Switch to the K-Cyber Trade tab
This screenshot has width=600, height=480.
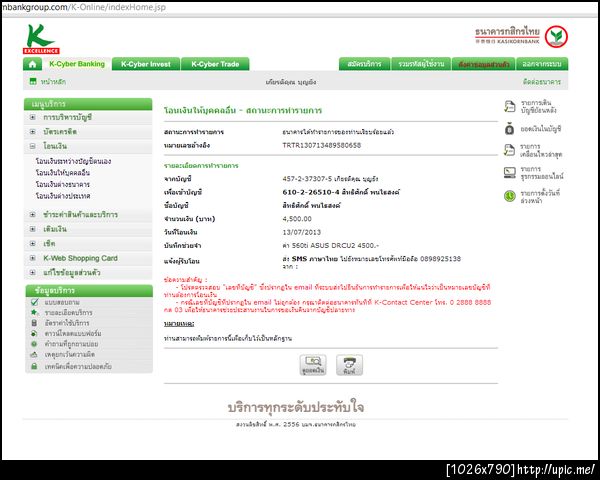click(215, 64)
